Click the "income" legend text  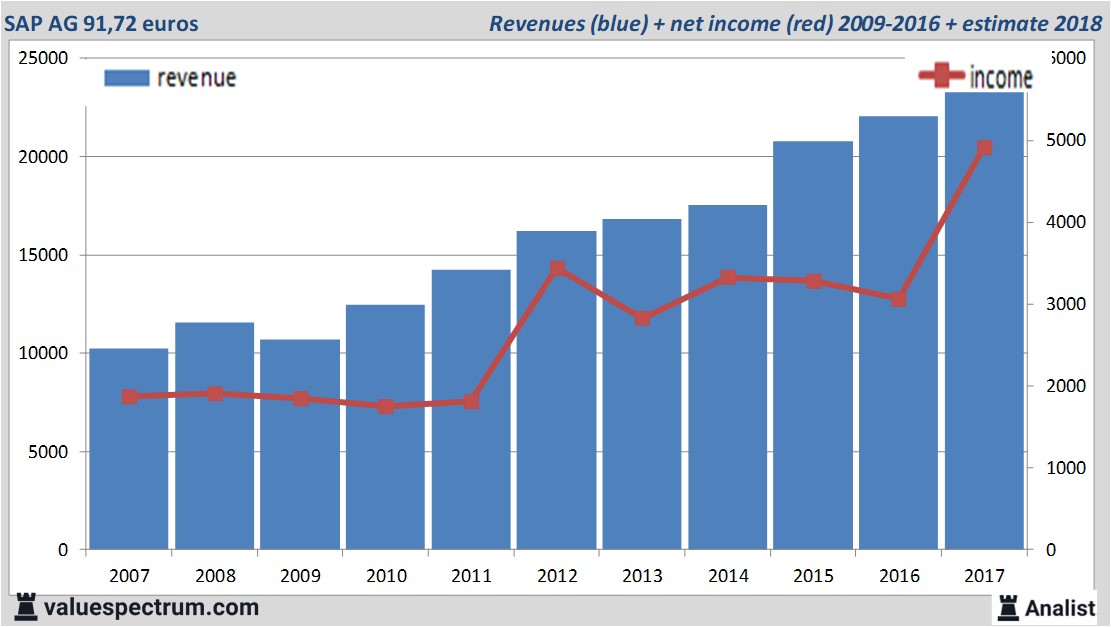pyautogui.click(x=1000, y=77)
